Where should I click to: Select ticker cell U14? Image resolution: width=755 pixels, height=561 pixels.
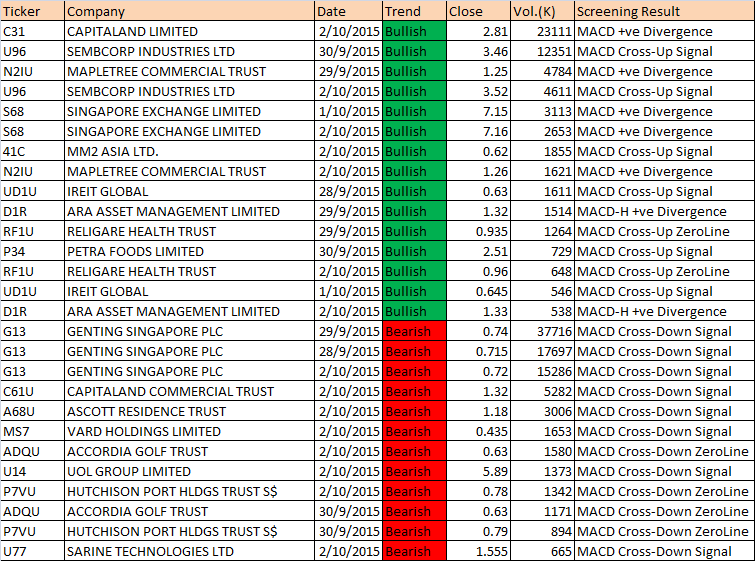[32, 471]
